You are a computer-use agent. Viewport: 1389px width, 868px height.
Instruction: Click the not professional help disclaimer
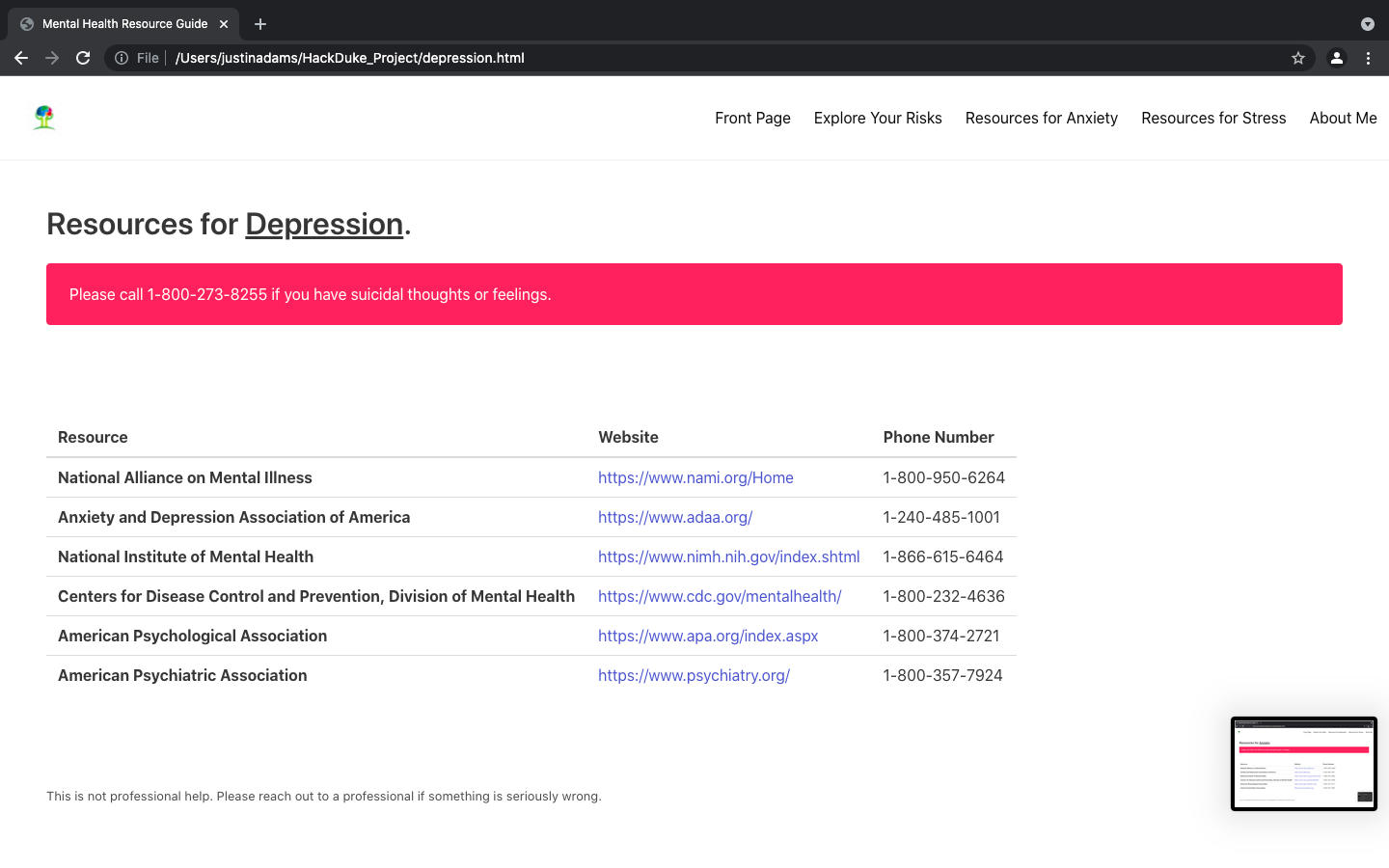[324, 796]
